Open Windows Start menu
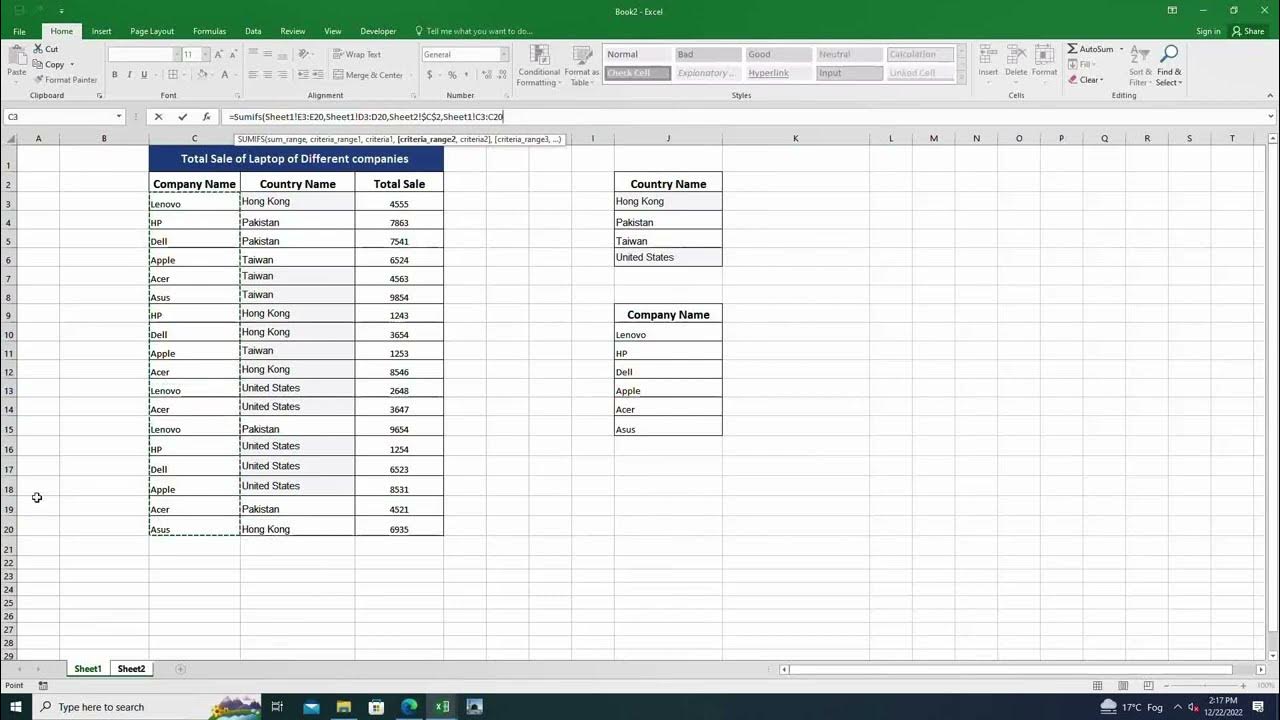Image resolution: width=1280 pixels, height=720 pixels. 16,707
